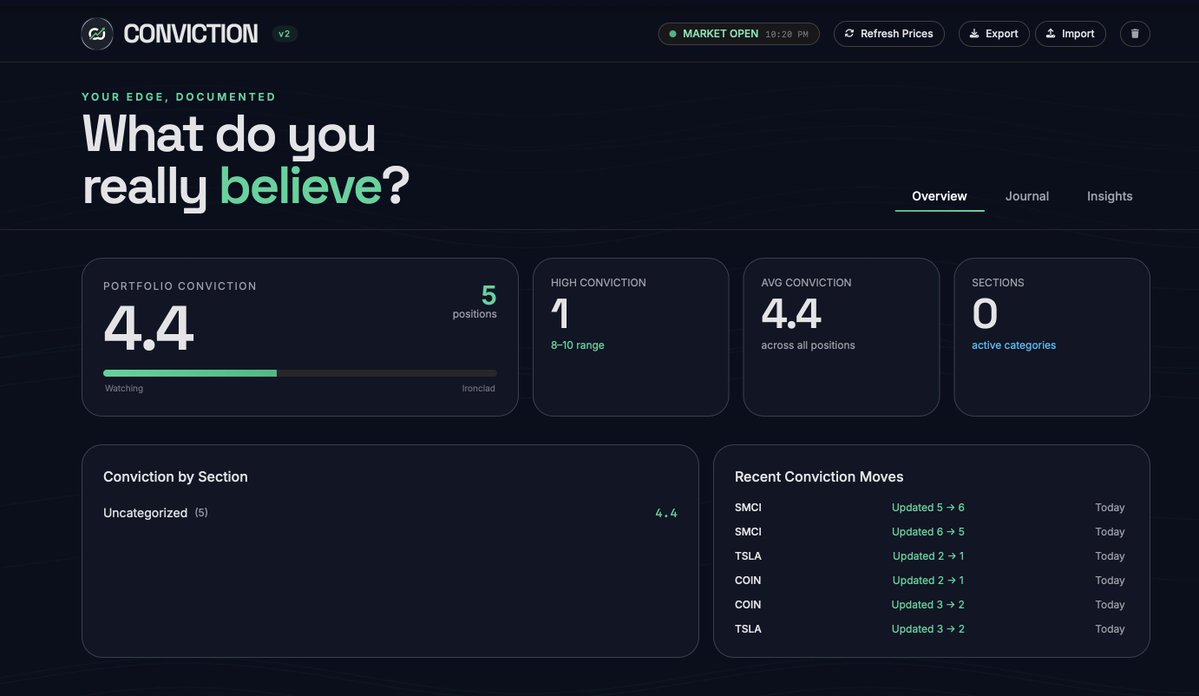Image resolution: width=1199 pixels, height=696 pixels.
Task: Click the 'active categories' link
Action: (1013, 345)
